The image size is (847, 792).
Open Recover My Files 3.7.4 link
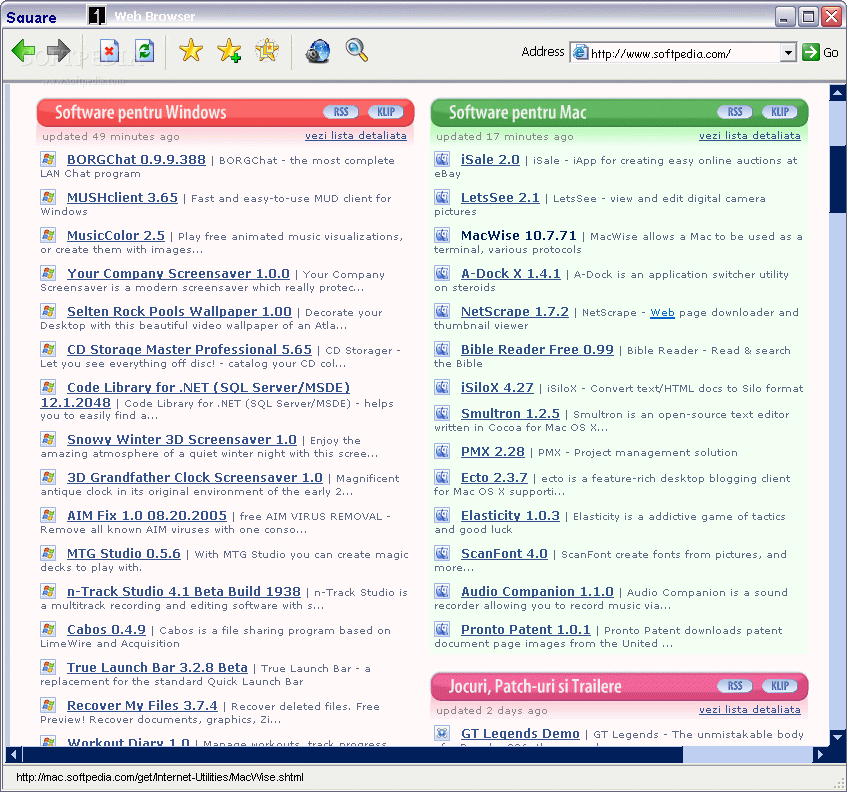pyautogui.click(x=142, y=706)
